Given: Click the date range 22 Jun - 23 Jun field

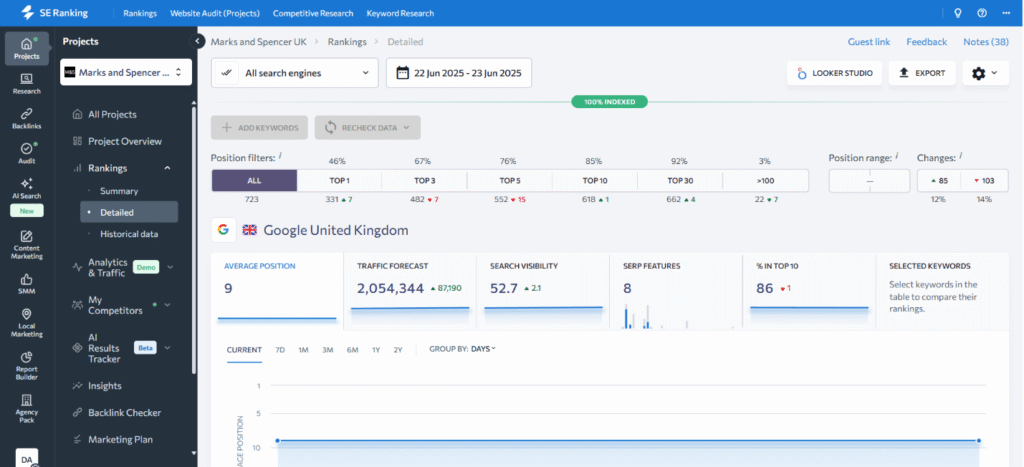Looking at the screenshot, I should 458,72.
